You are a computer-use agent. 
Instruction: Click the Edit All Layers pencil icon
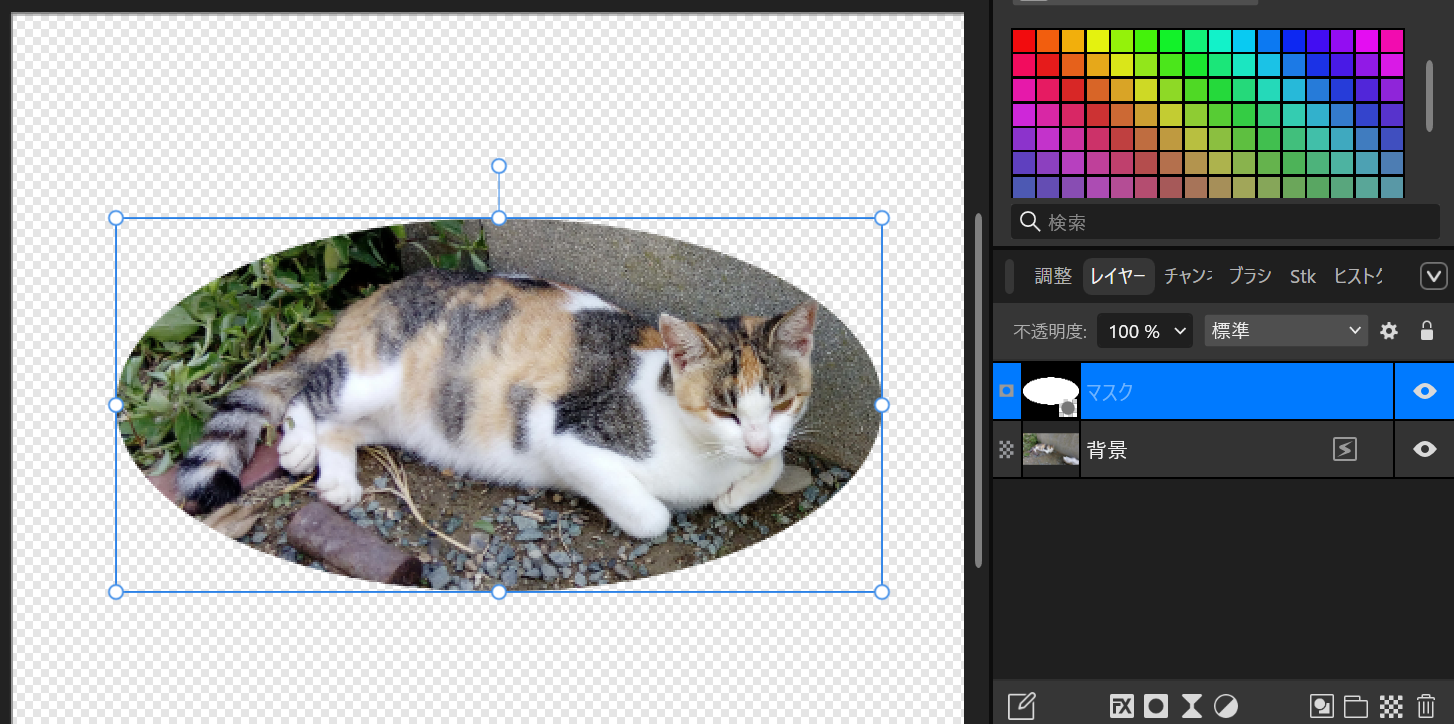(x=1021, y=706)
